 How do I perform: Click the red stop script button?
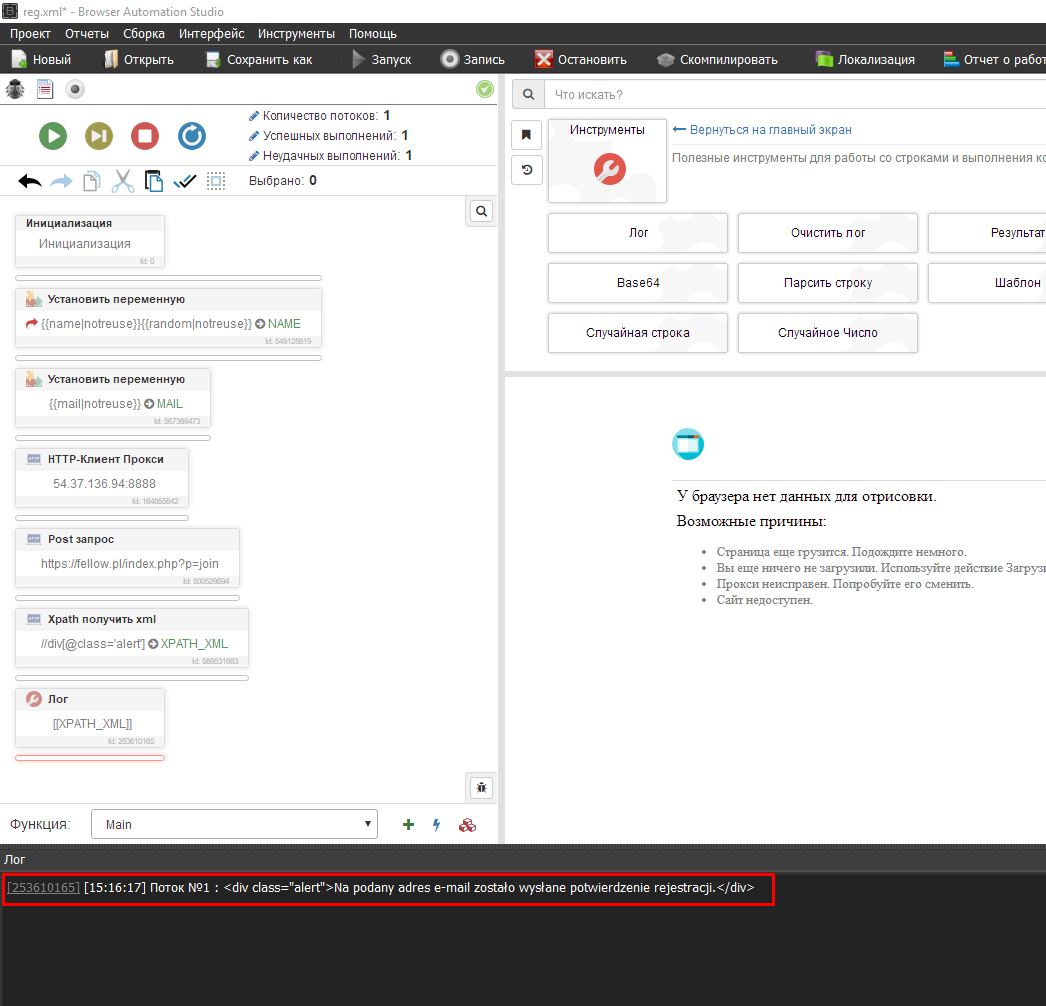pos(145,136)
